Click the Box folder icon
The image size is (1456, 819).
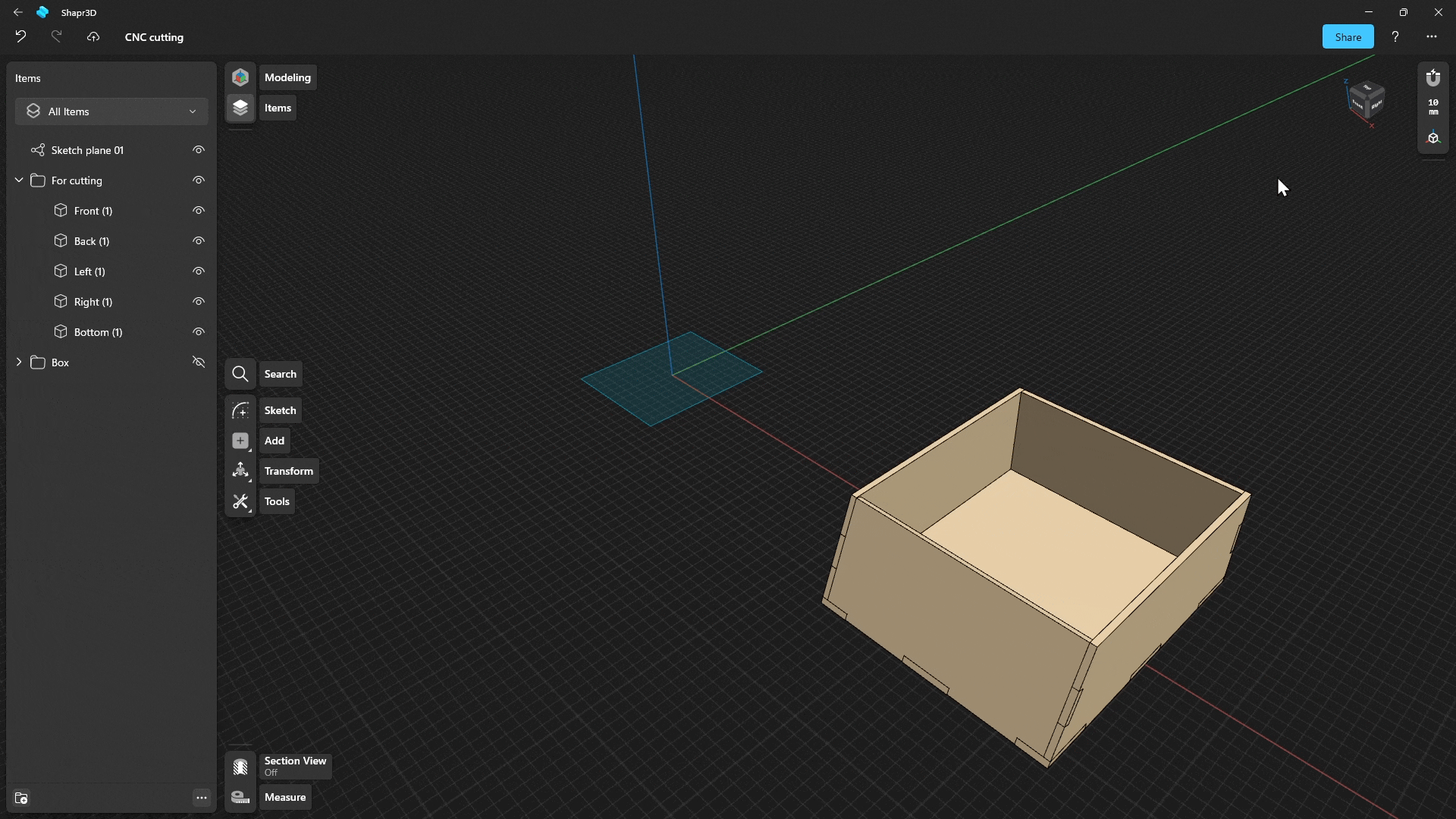coord(38,362)
